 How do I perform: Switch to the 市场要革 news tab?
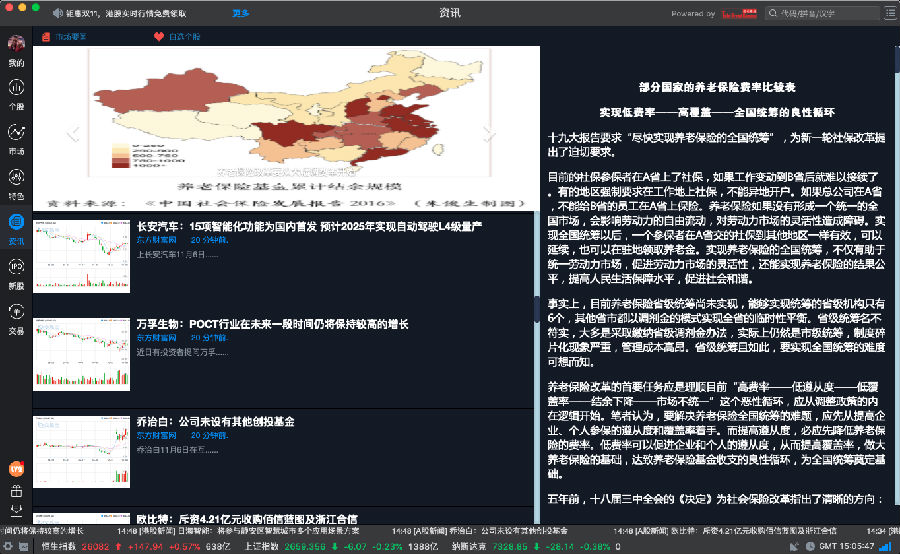71,37
